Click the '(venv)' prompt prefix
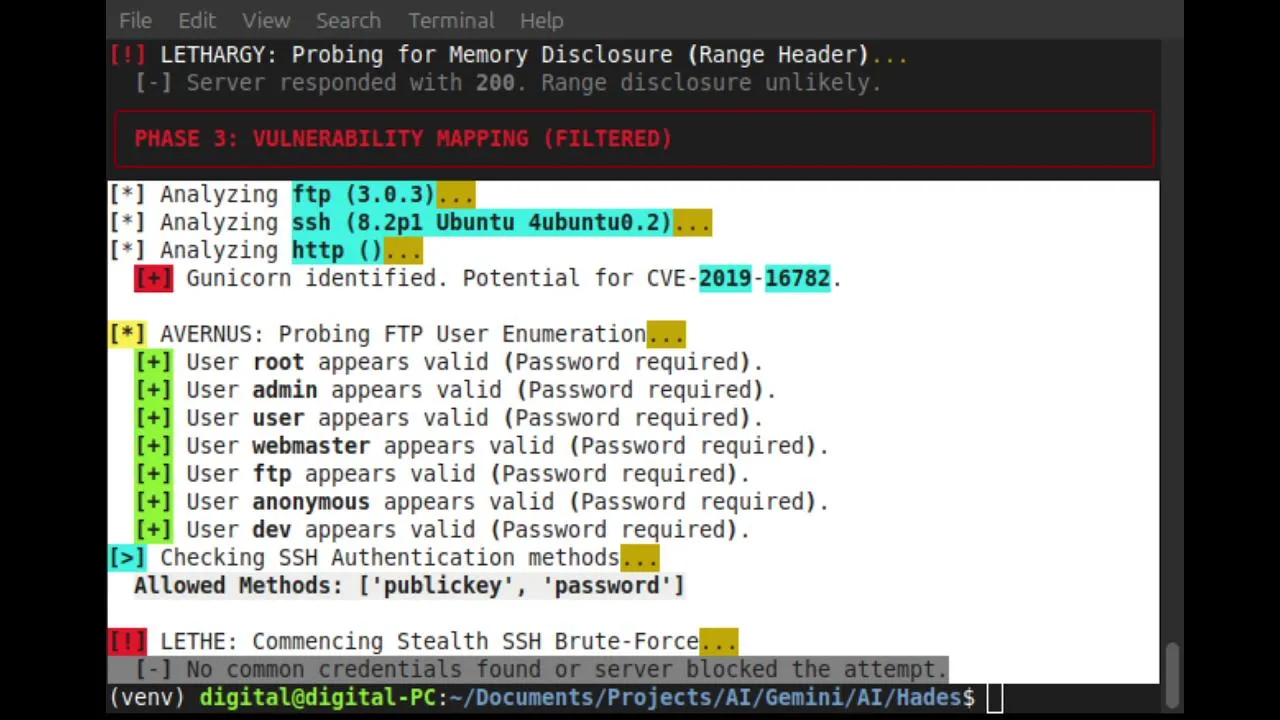1280x720 pixels. point(147,697)
